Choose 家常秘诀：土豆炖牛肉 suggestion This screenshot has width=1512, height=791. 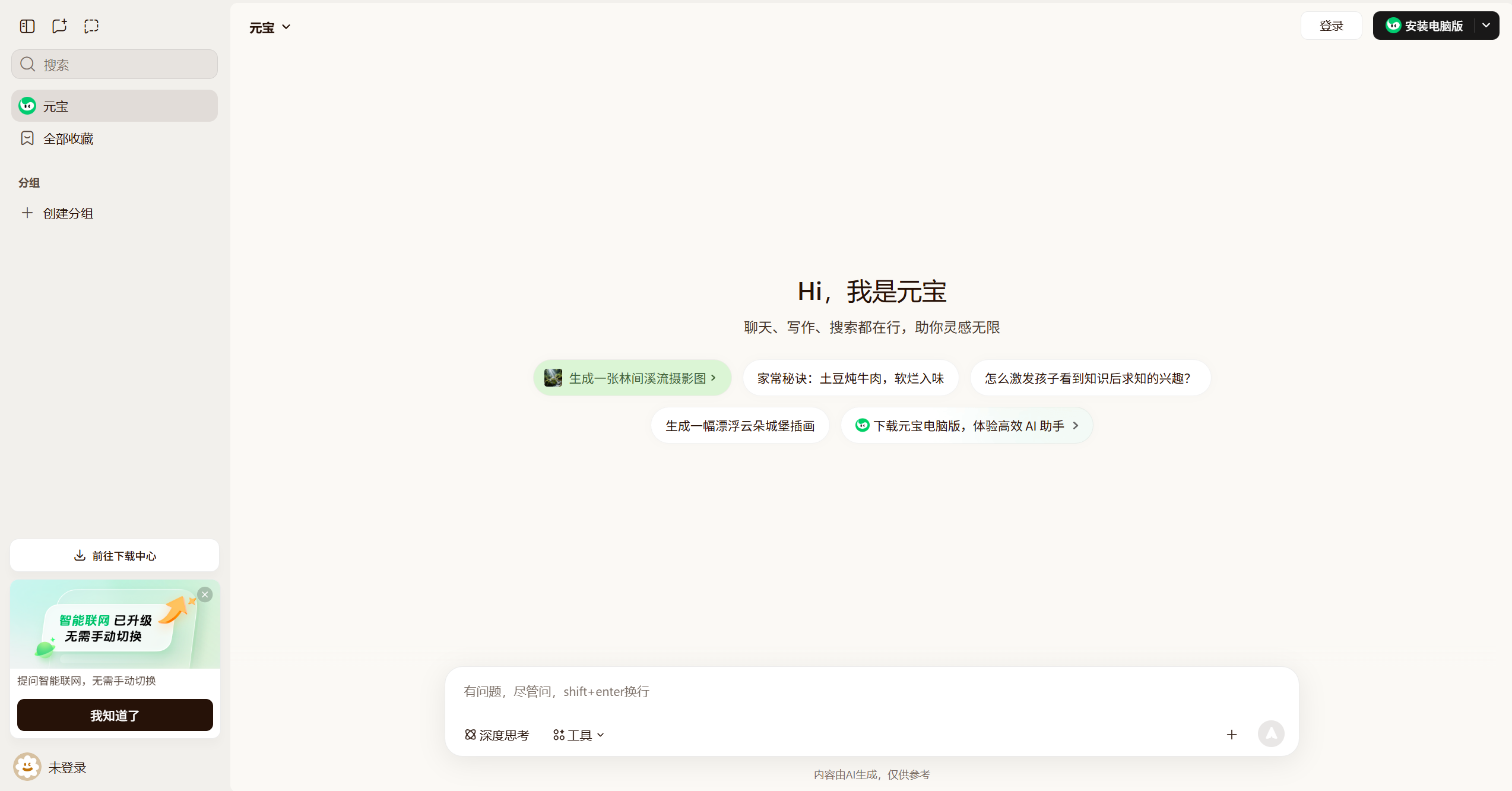pos(851,378)
